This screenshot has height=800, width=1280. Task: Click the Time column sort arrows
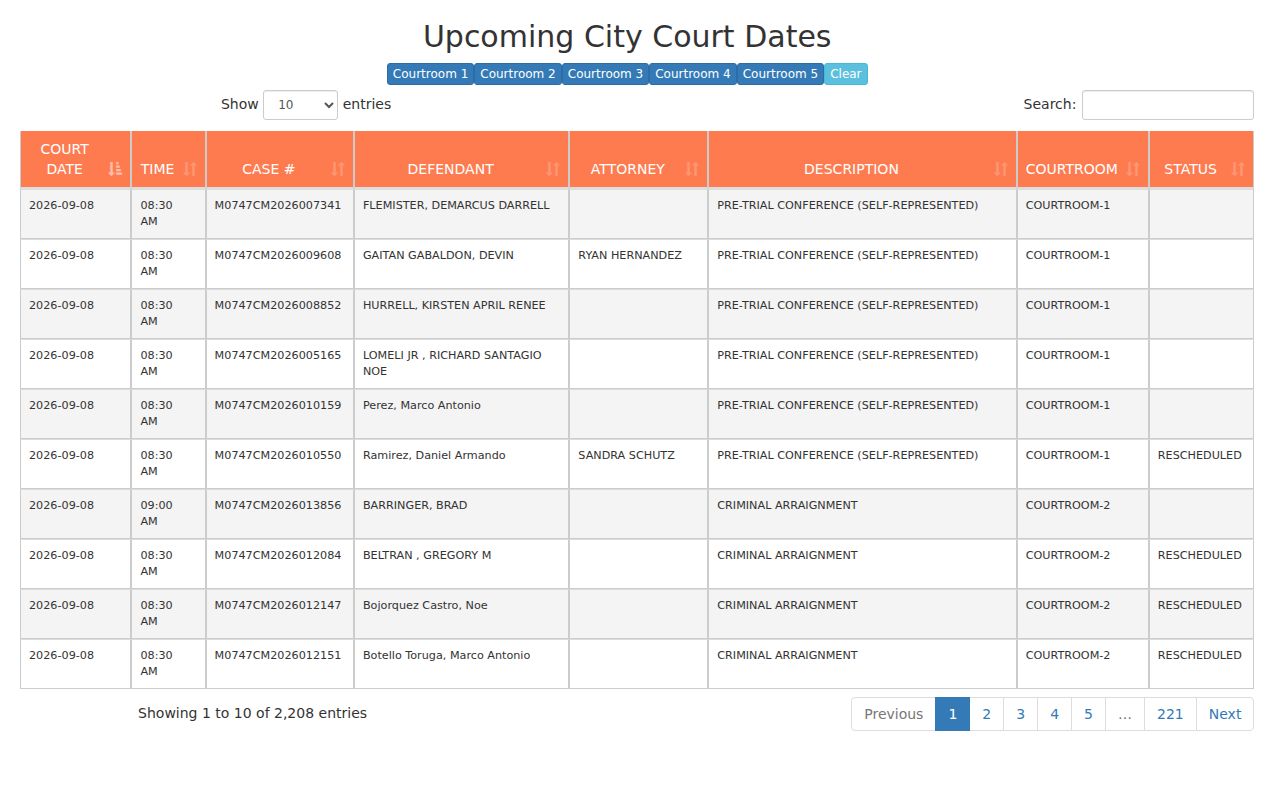pos(190,169)
